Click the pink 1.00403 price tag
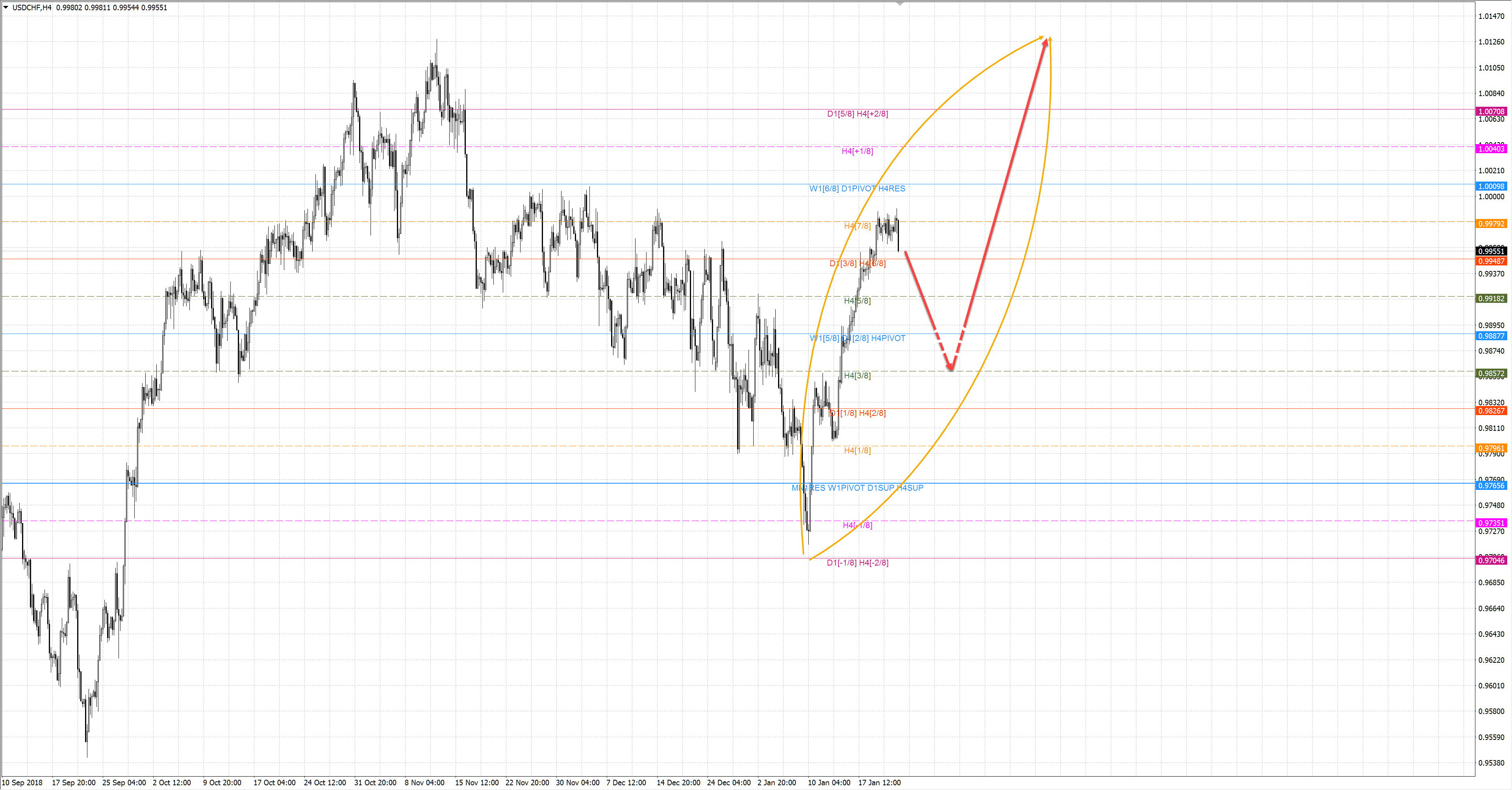Viewport: 1512px width, 790px height. [1491, 149]
